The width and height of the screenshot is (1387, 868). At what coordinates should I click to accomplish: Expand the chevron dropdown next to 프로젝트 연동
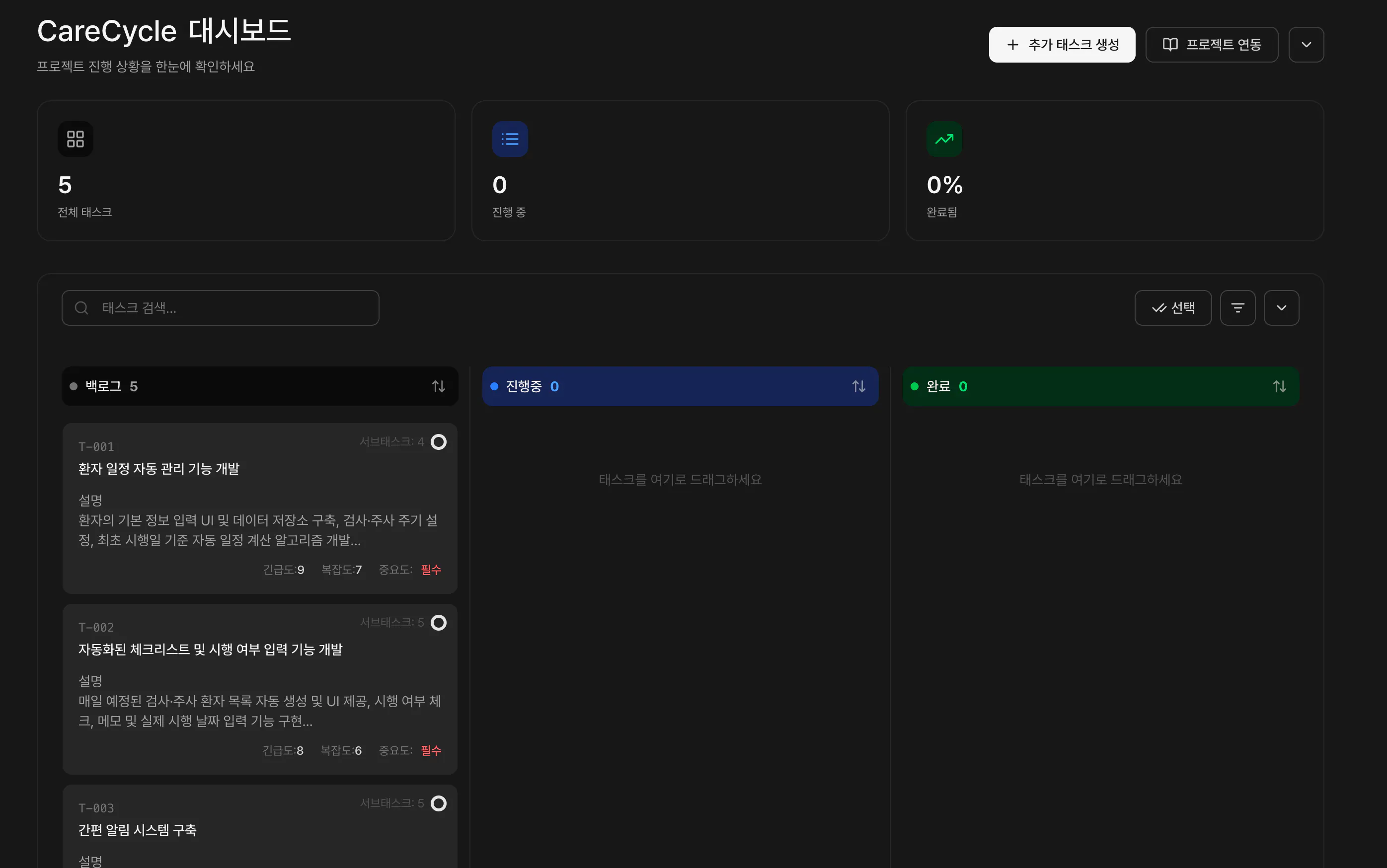(1306, 45)
